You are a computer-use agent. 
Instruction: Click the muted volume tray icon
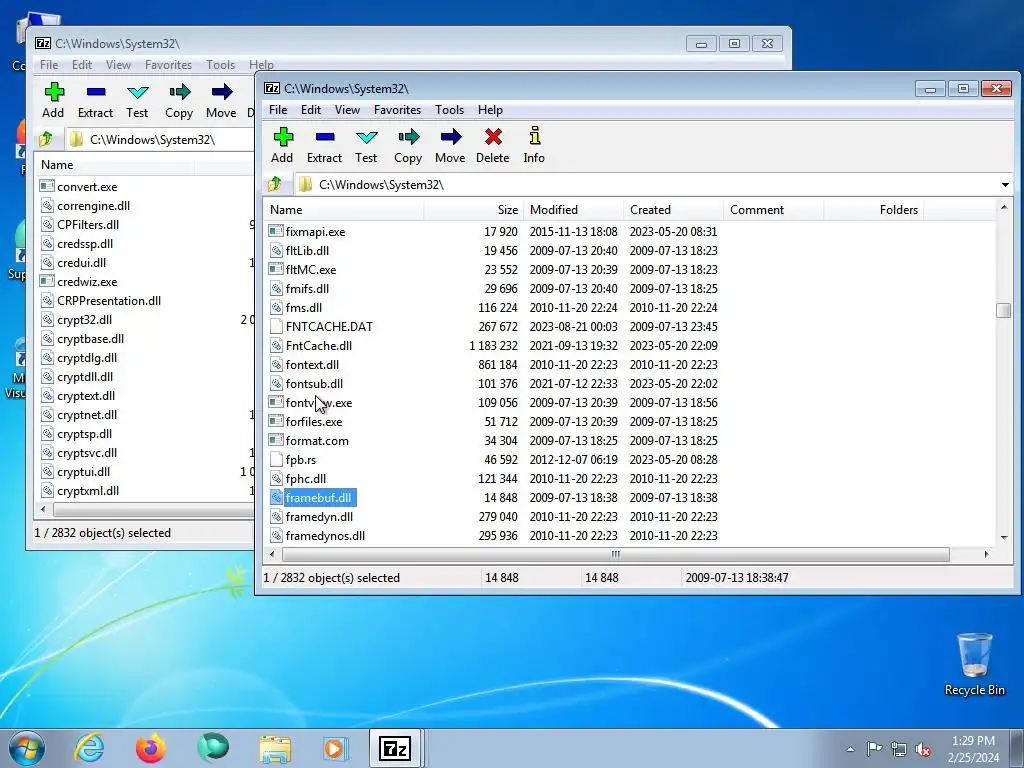point(923,750)
